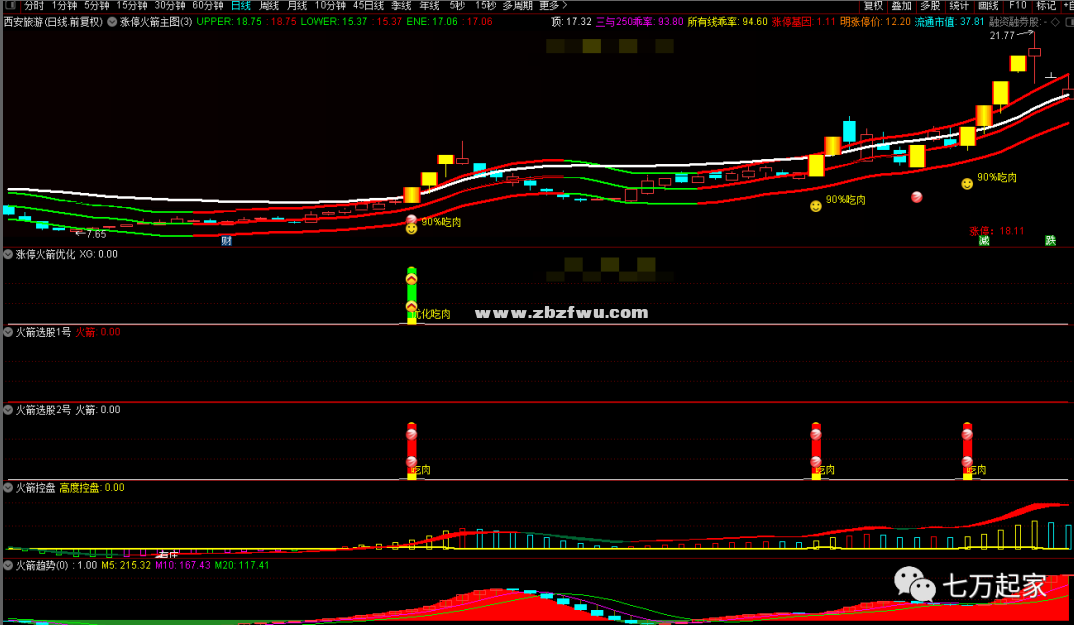Click the middle 90%吃肉 smiley signal
Image resolution: width=1074 pixels, height=625 pixels.
pos(815,206)
